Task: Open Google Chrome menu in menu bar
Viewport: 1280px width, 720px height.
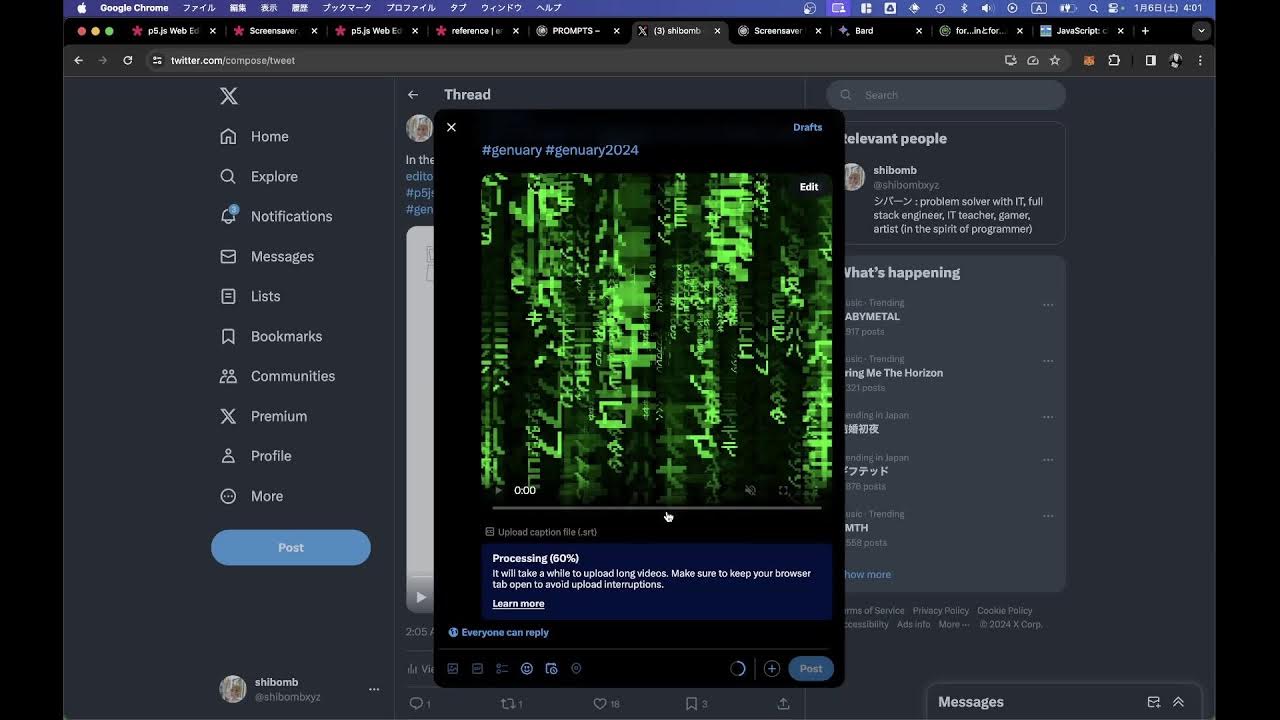Action: [x=134, y=7]
